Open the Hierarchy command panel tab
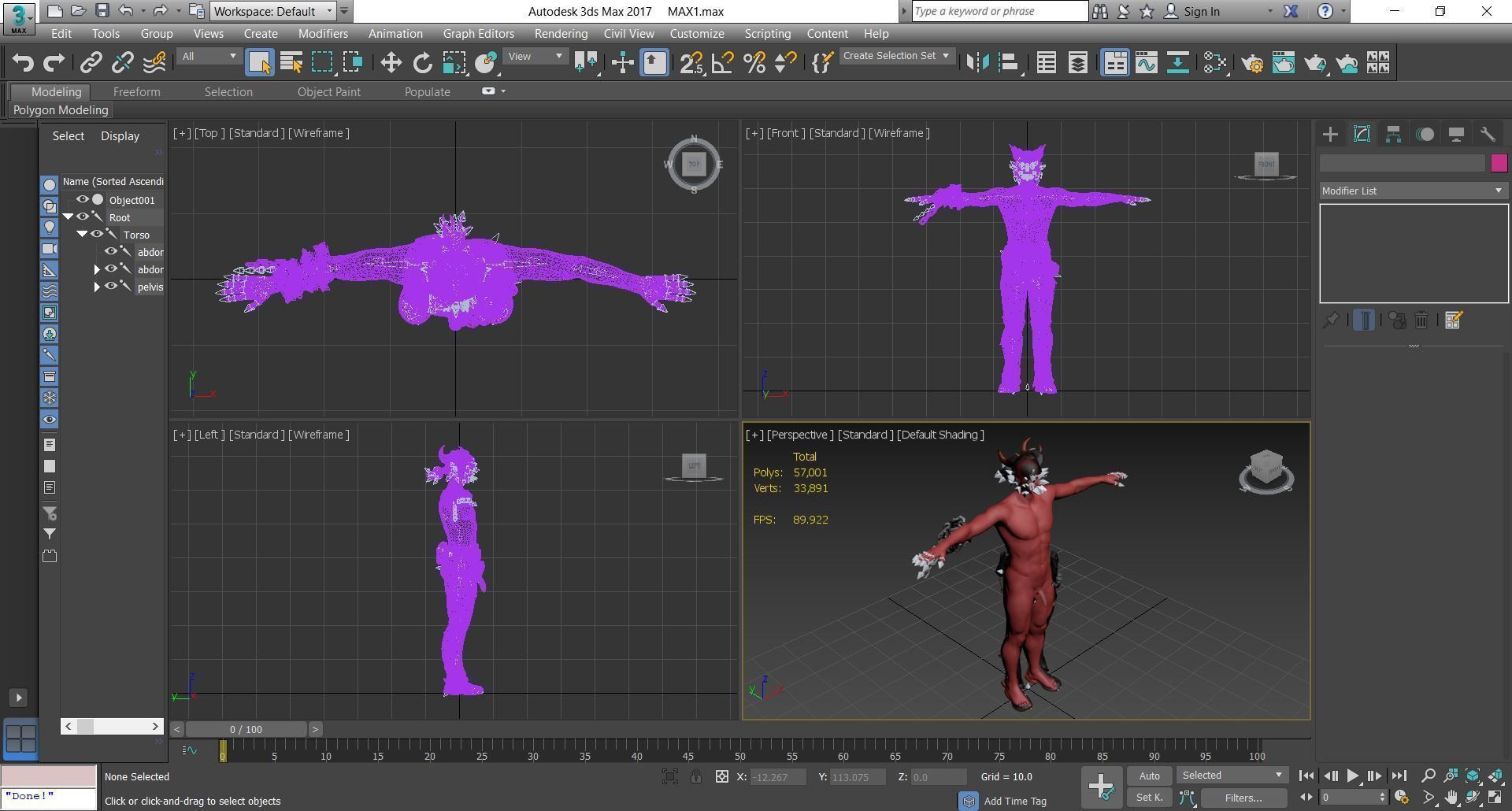The width and height of the screenshot is (1512, 811). click(1393, 135)
